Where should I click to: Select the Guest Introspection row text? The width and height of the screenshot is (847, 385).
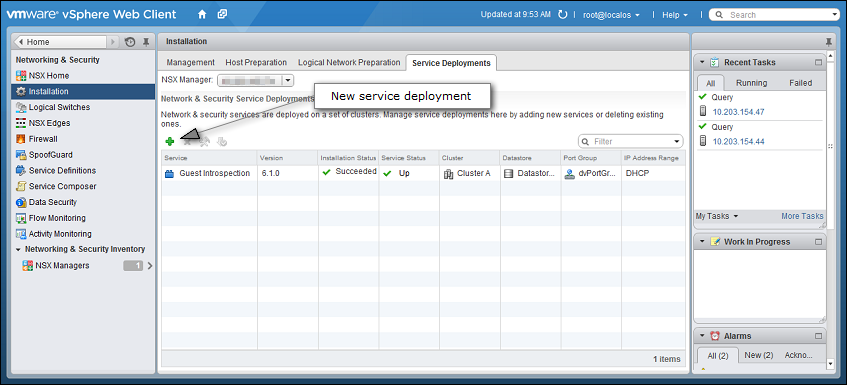click(214, 173)
